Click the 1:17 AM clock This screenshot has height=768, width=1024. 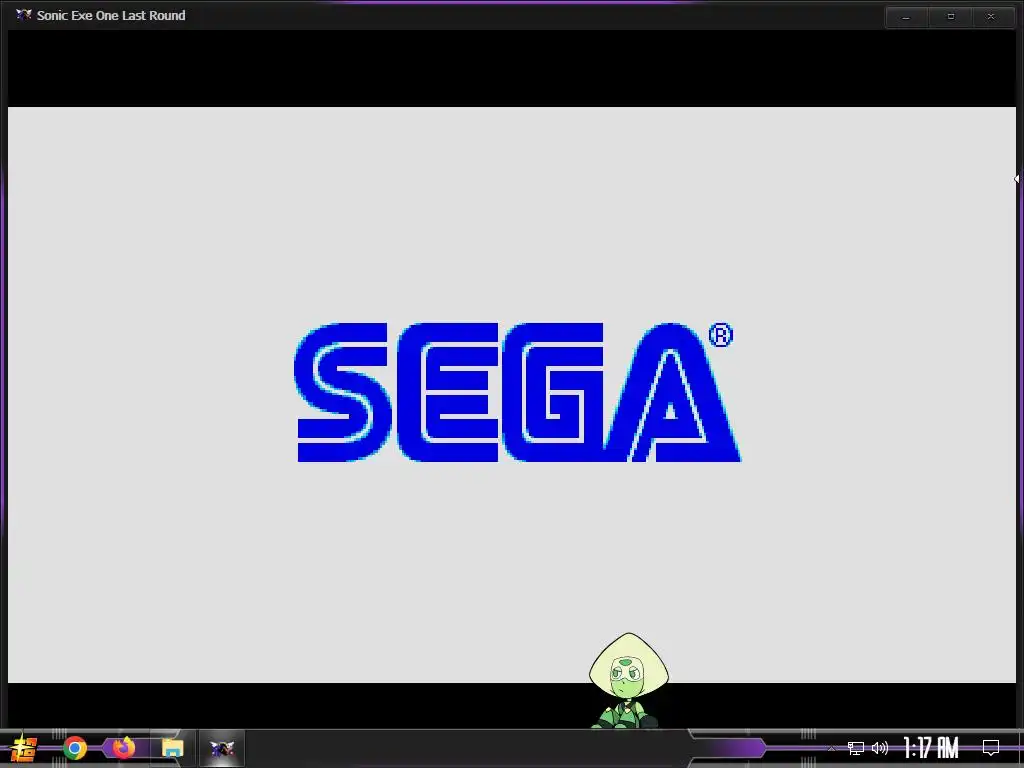point(931,748)
